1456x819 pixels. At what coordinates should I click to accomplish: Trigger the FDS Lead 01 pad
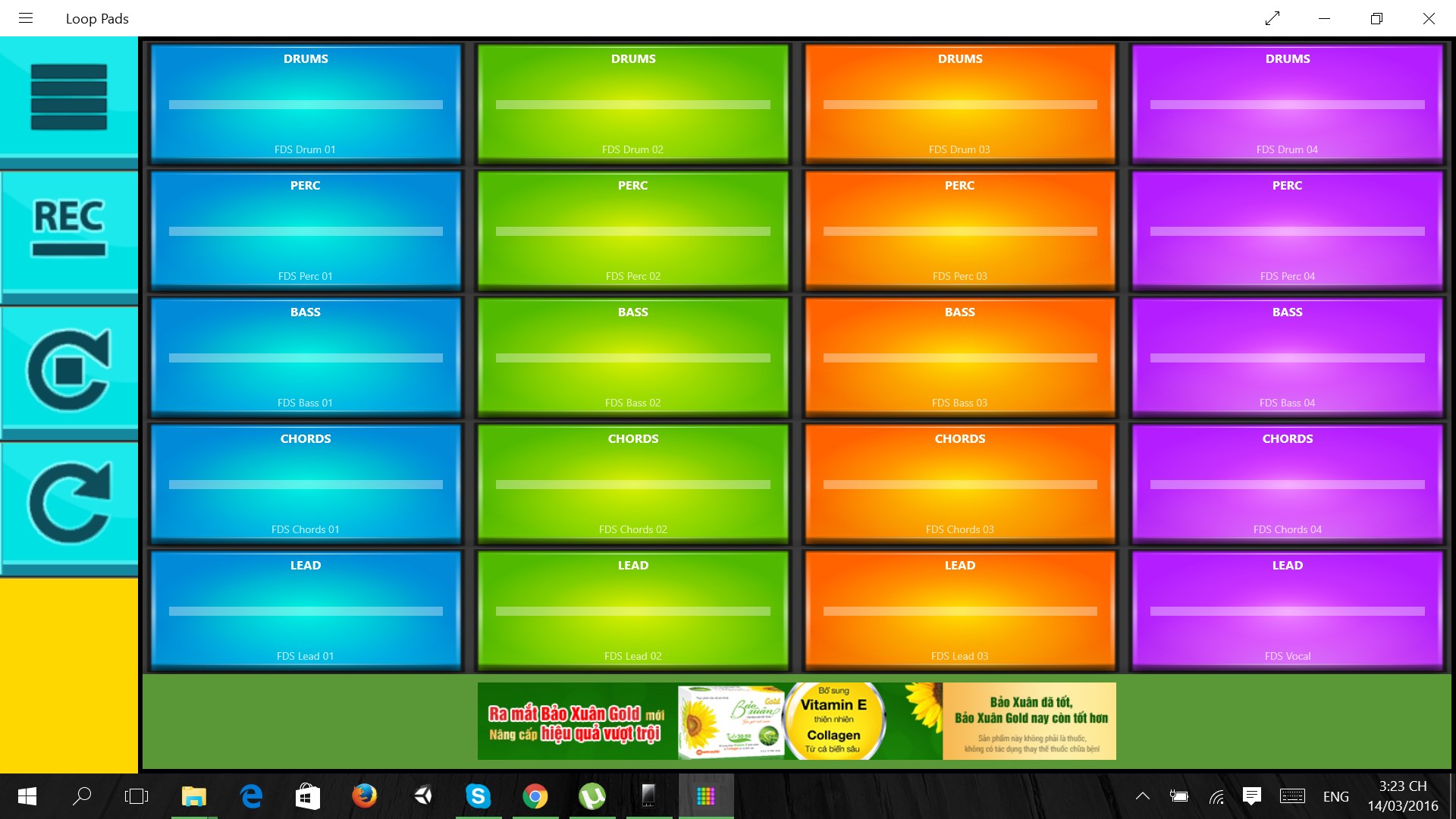pos(305,610)
